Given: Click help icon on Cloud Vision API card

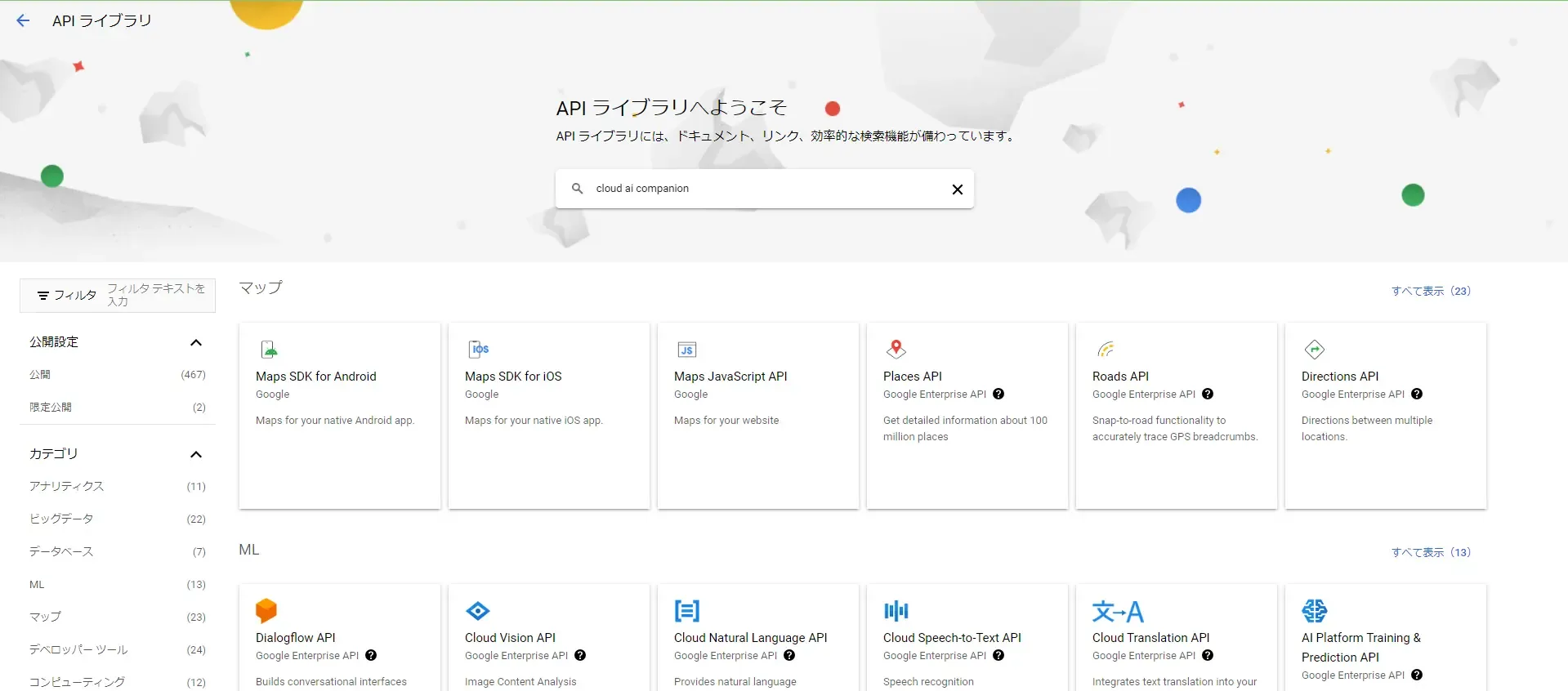Looking at the screenshot, I should (x=580, y=656).
